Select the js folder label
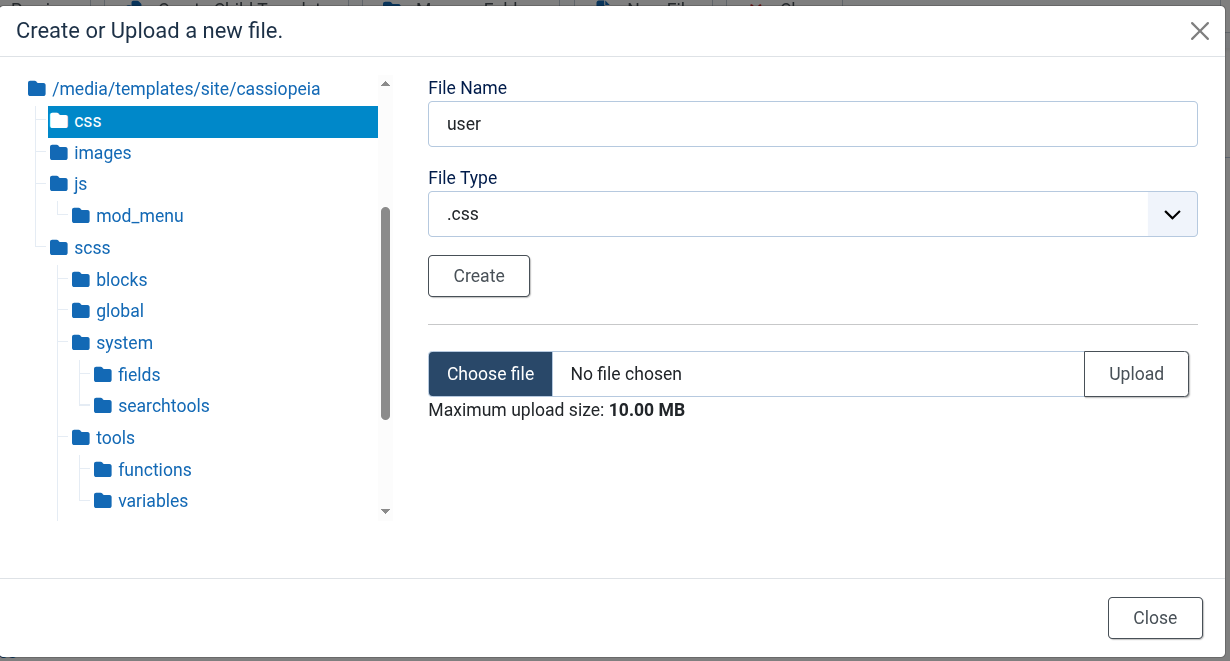Viewport: 1230px width, 661px height. (x=81, y=184)
